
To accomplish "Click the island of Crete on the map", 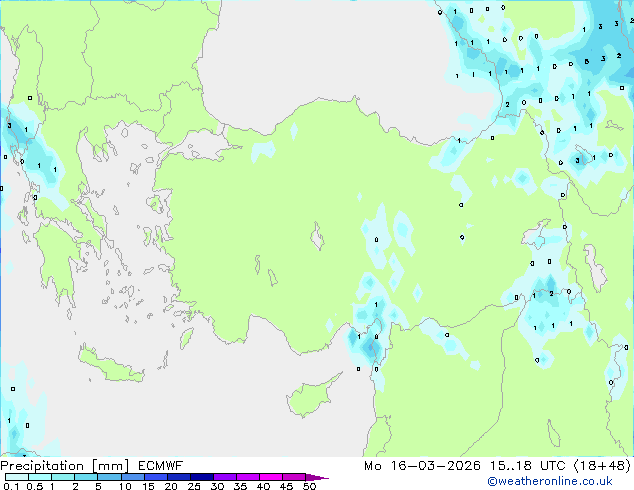I will [111, 365].
